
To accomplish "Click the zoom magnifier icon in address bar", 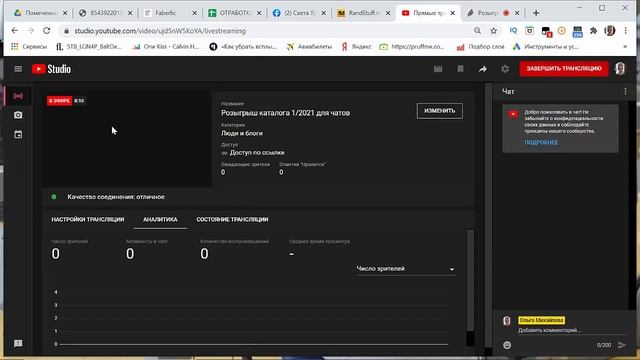I will (477, 31).
